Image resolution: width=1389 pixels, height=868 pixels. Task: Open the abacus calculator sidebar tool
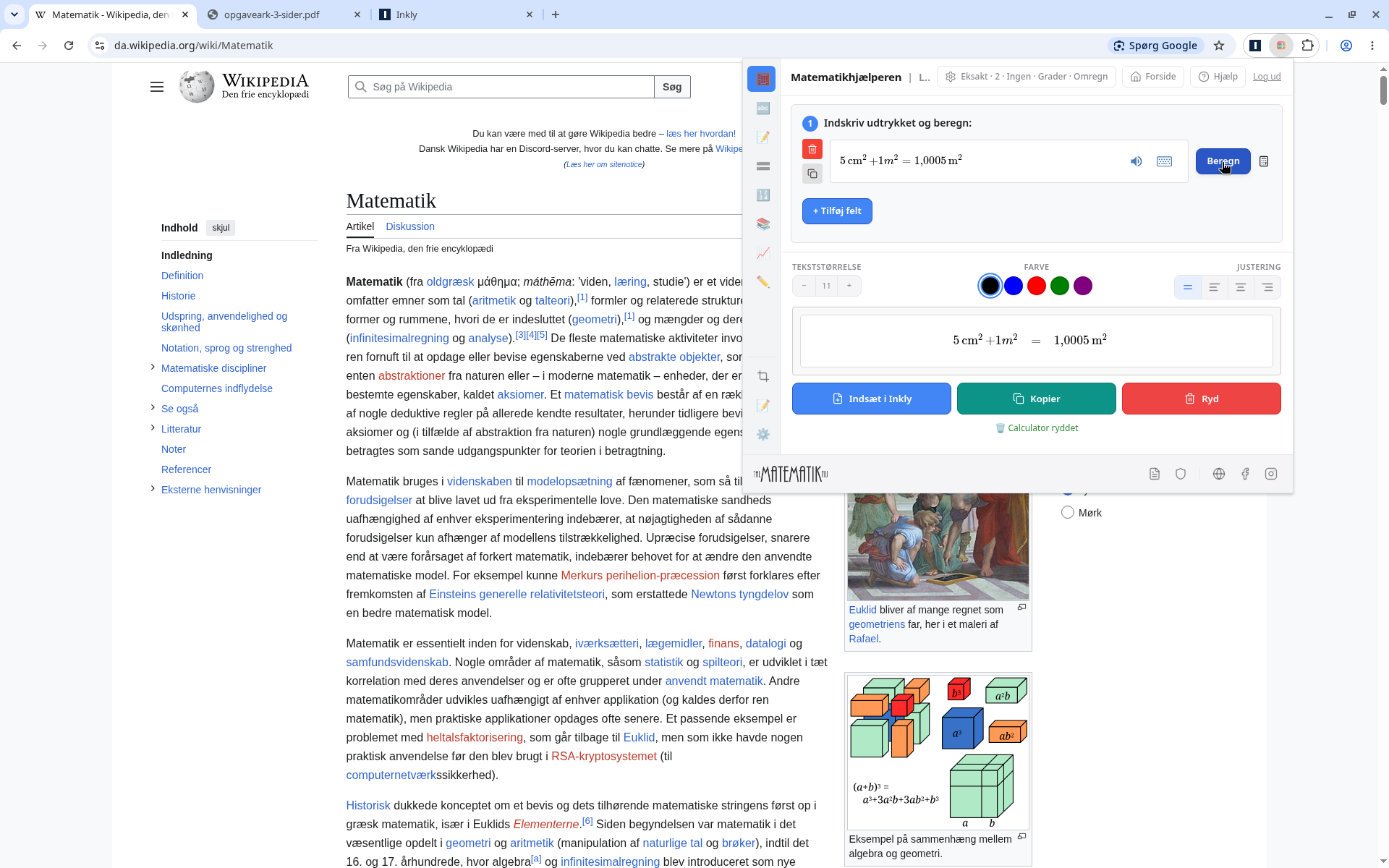pos(763,79)
